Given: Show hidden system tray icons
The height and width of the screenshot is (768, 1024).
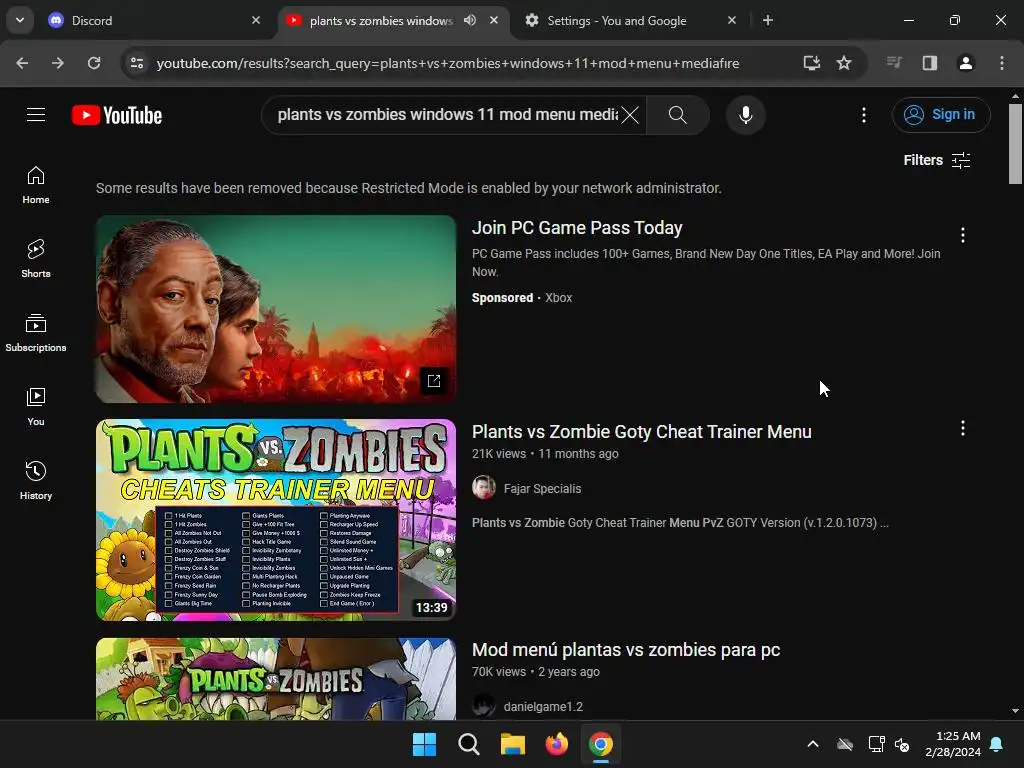Looking at the screenshot, I should [813, 744].
